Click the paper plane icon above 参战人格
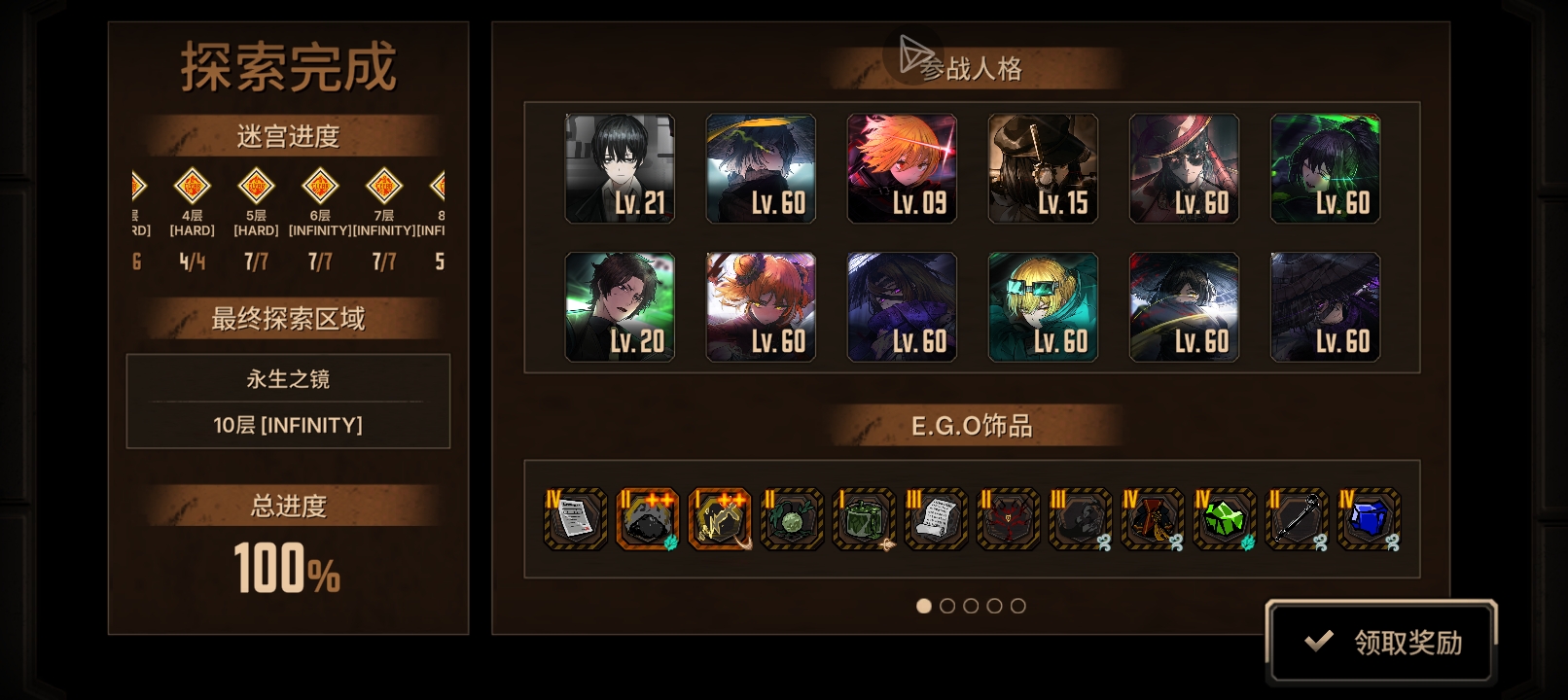This screenshot has height=700, width=1568. click(914, 54)
